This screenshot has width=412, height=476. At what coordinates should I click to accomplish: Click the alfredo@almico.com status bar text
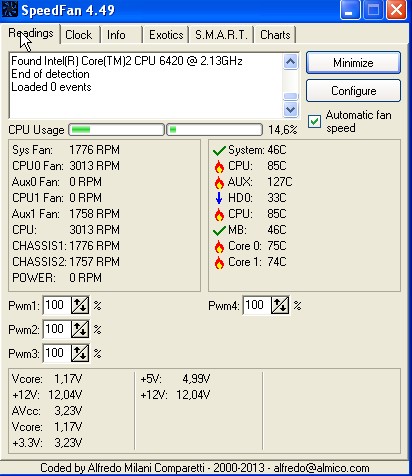point(321,468)
